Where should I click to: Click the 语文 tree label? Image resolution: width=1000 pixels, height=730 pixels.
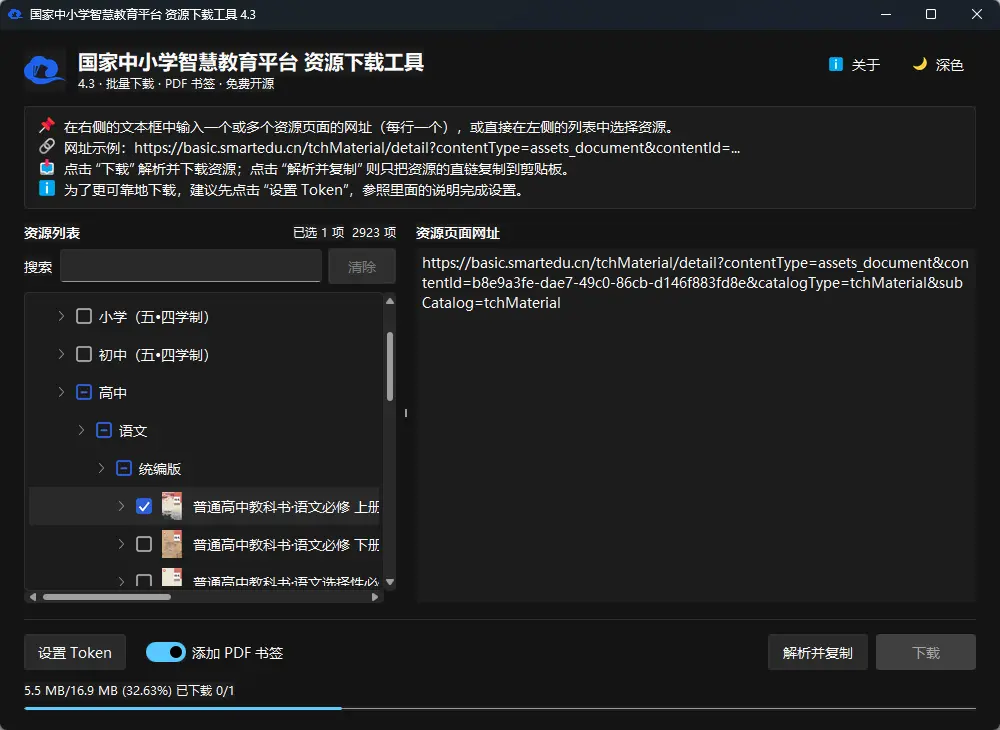point(133,430)
